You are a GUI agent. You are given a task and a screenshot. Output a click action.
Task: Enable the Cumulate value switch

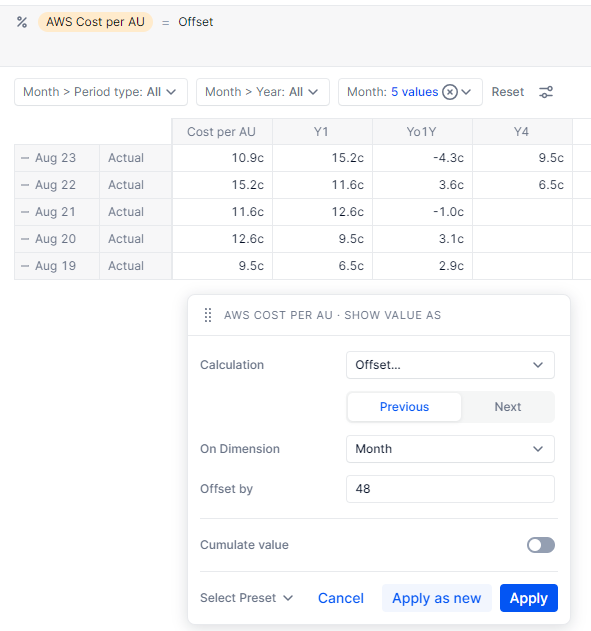click(541, 545)
